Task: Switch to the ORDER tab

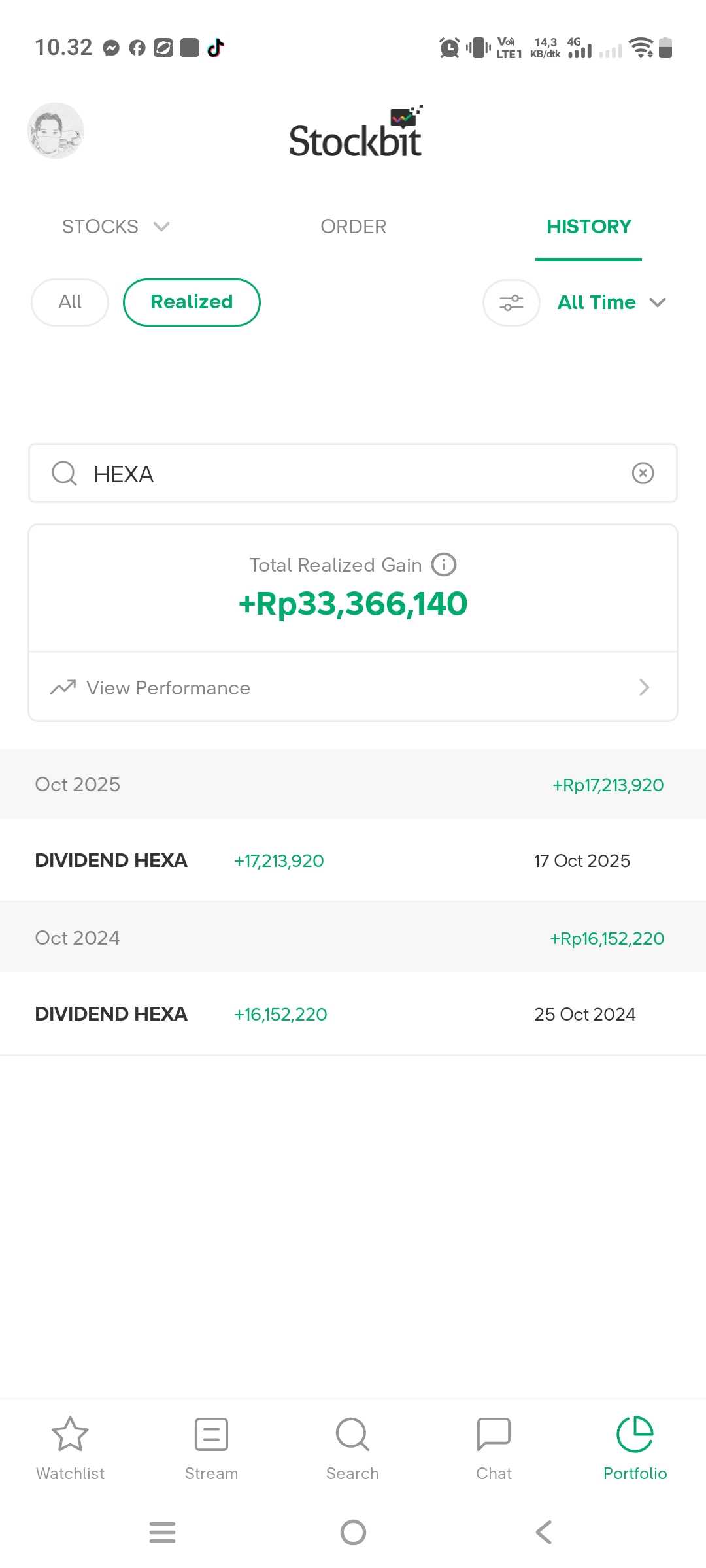Action: click(353, 227)
